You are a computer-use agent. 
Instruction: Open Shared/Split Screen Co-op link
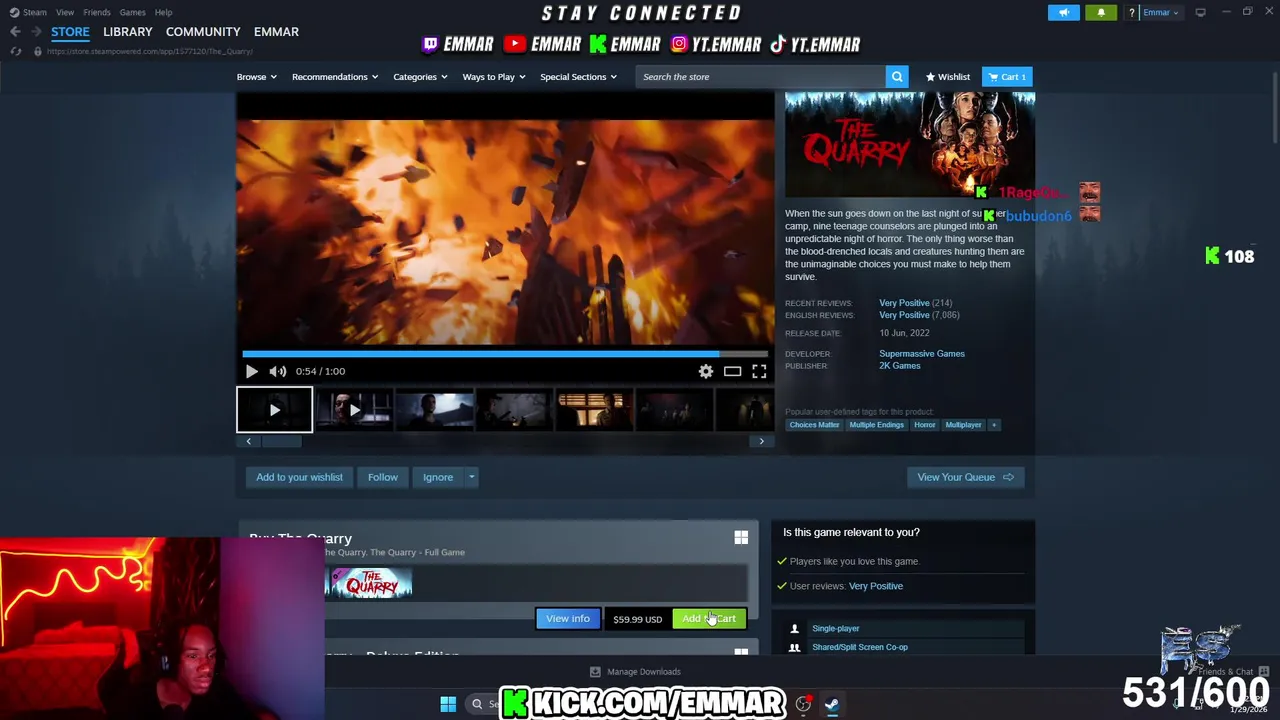[x=860, y=647]
